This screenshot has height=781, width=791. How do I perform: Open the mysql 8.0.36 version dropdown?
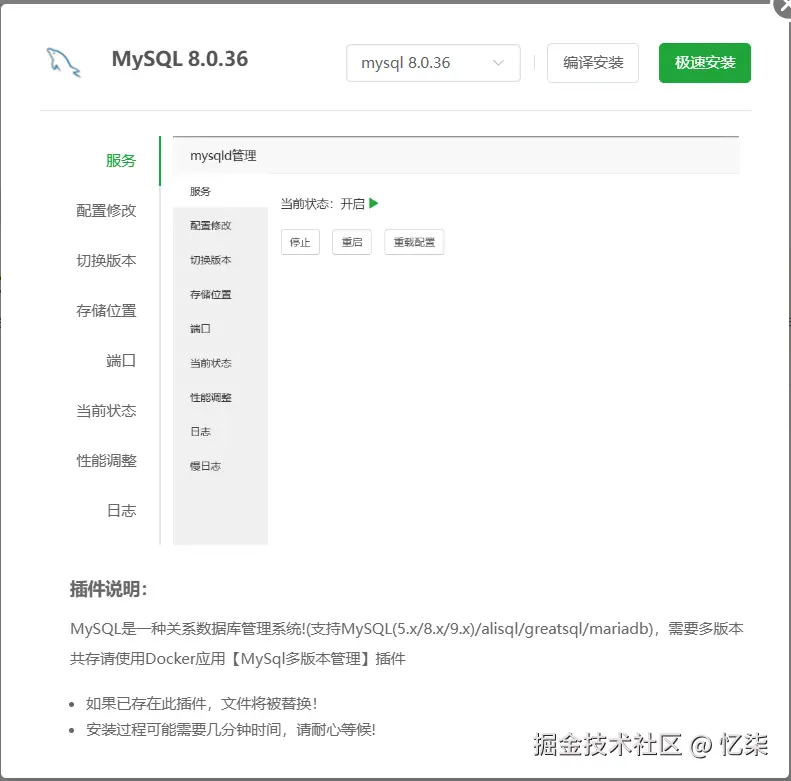(x=433, y=63)
